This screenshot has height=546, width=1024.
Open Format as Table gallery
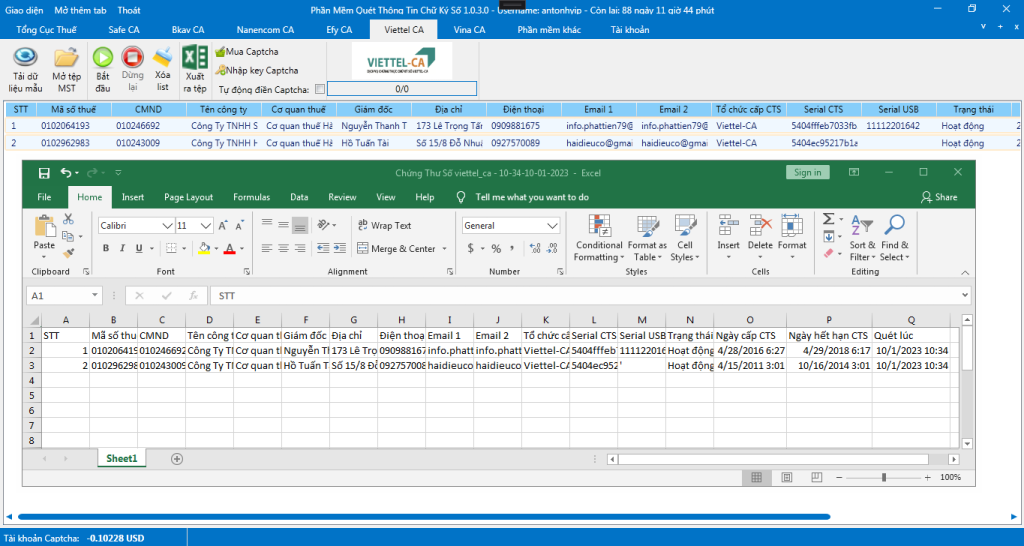[647, 238]
